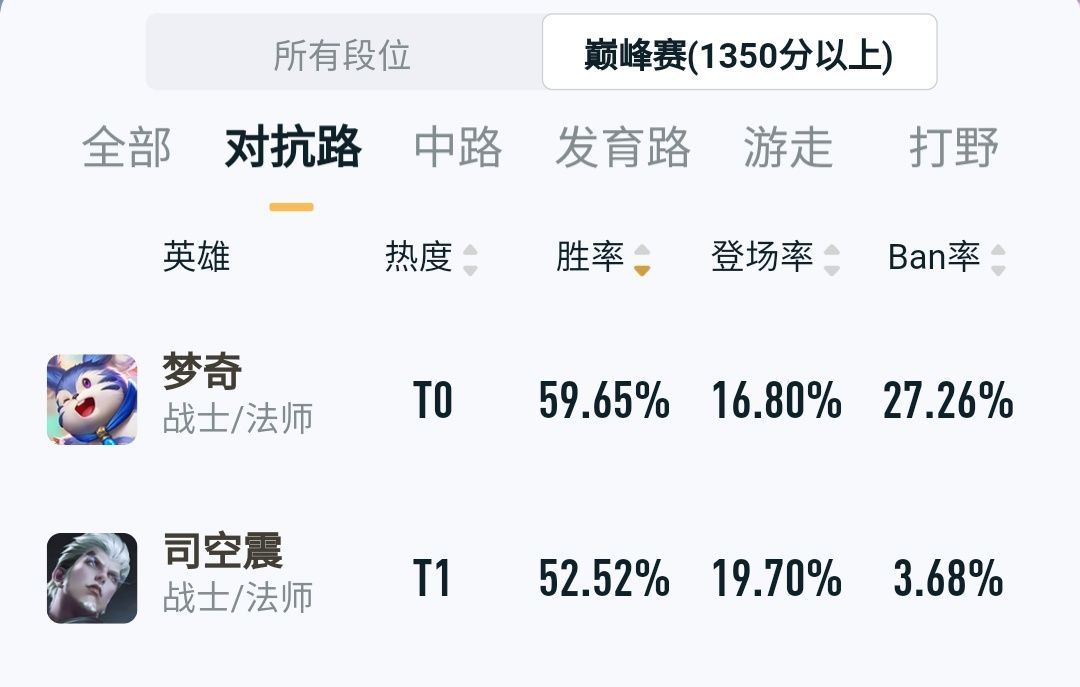Open 司空震 hero name link

click(x=223, y=551)
